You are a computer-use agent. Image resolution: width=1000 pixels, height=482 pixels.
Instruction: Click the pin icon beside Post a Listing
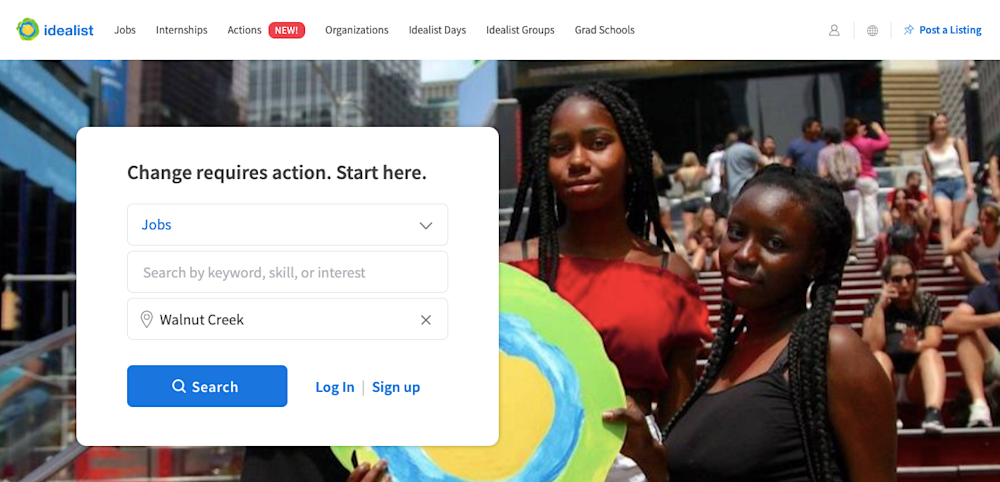[909, 30]
